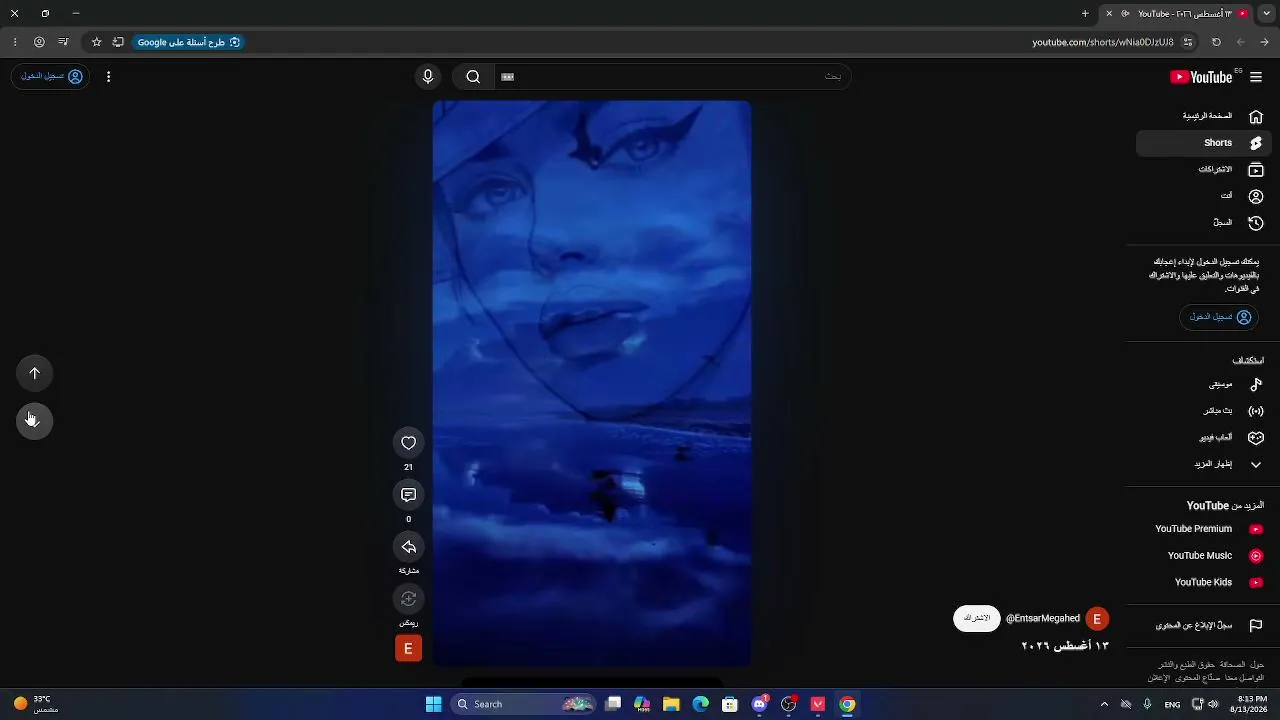
Task: Sign in using the sidebar button
Action: coord(1220,317)
